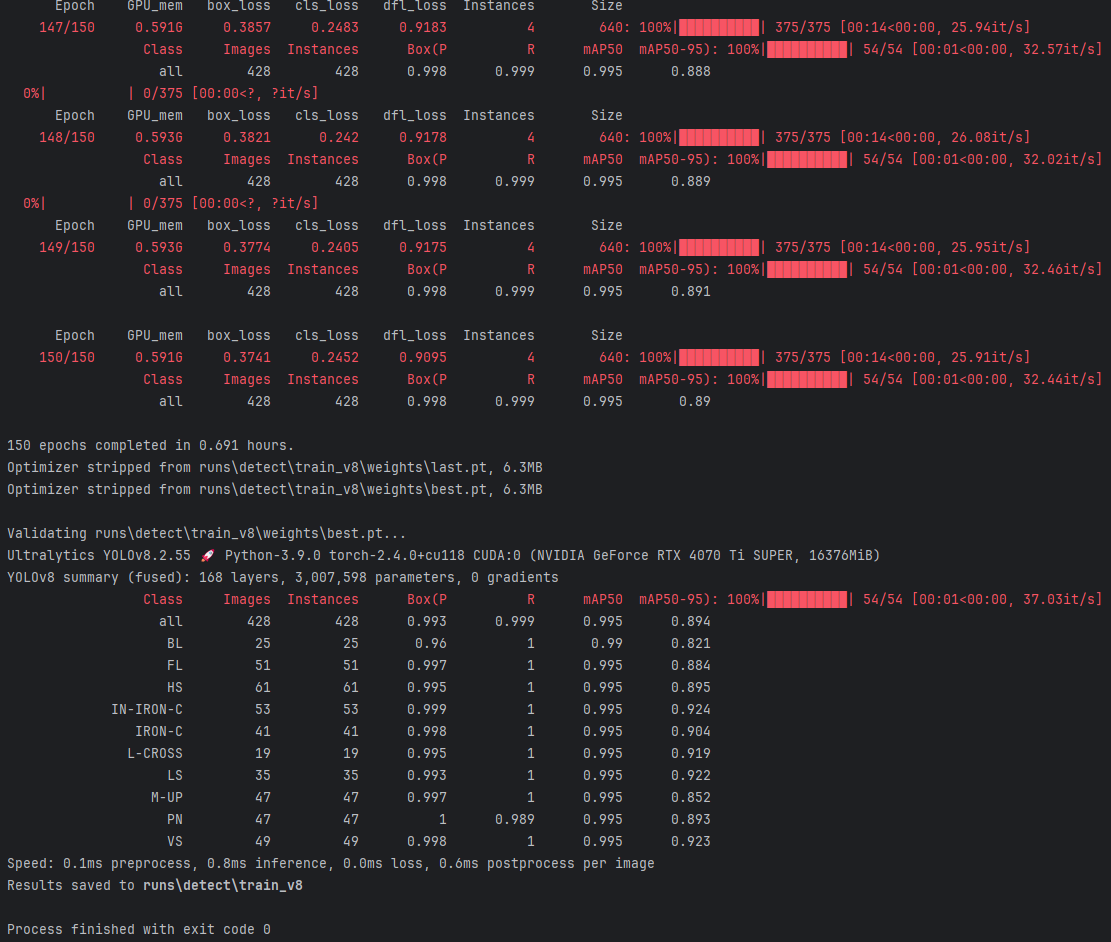Click the 150 epochs completed in 0.691 hours line
This screenshot has width=1111, height=942.
click(150, 445)
